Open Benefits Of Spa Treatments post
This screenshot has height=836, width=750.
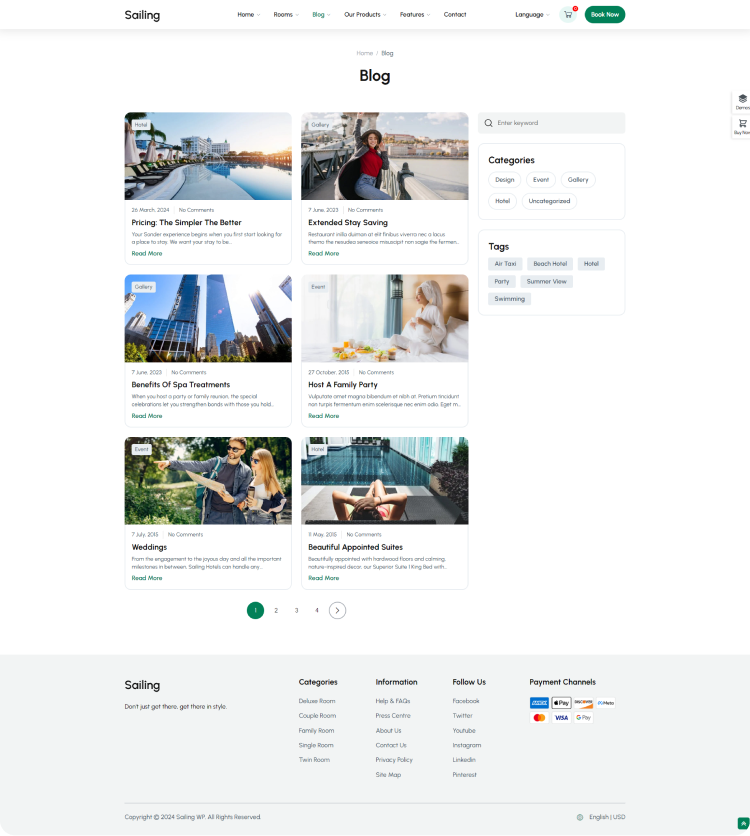(181, 384)
